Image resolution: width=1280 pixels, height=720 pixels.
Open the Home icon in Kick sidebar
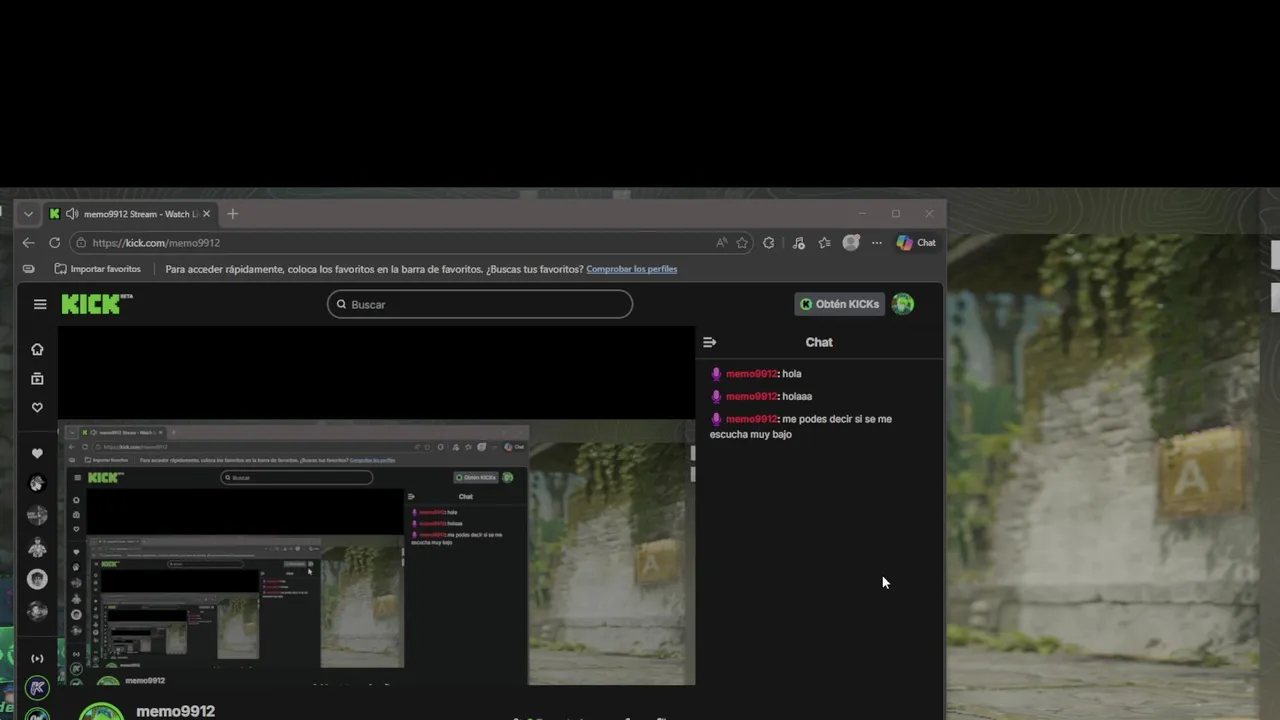37,349
